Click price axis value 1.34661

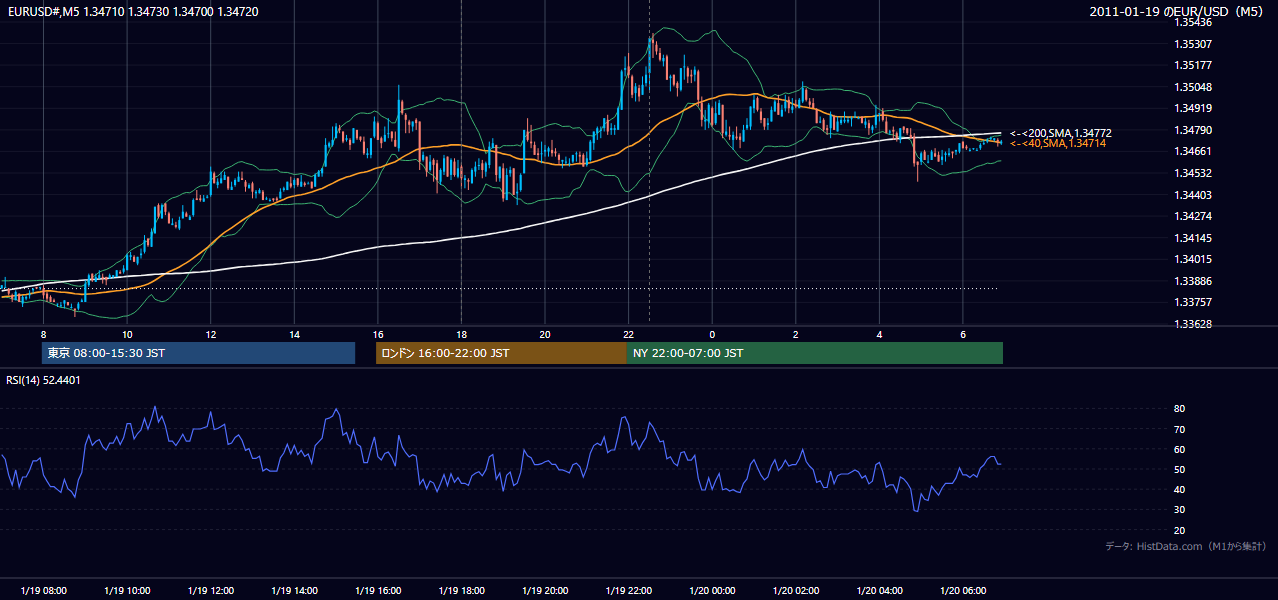(x=1192, y=152)
